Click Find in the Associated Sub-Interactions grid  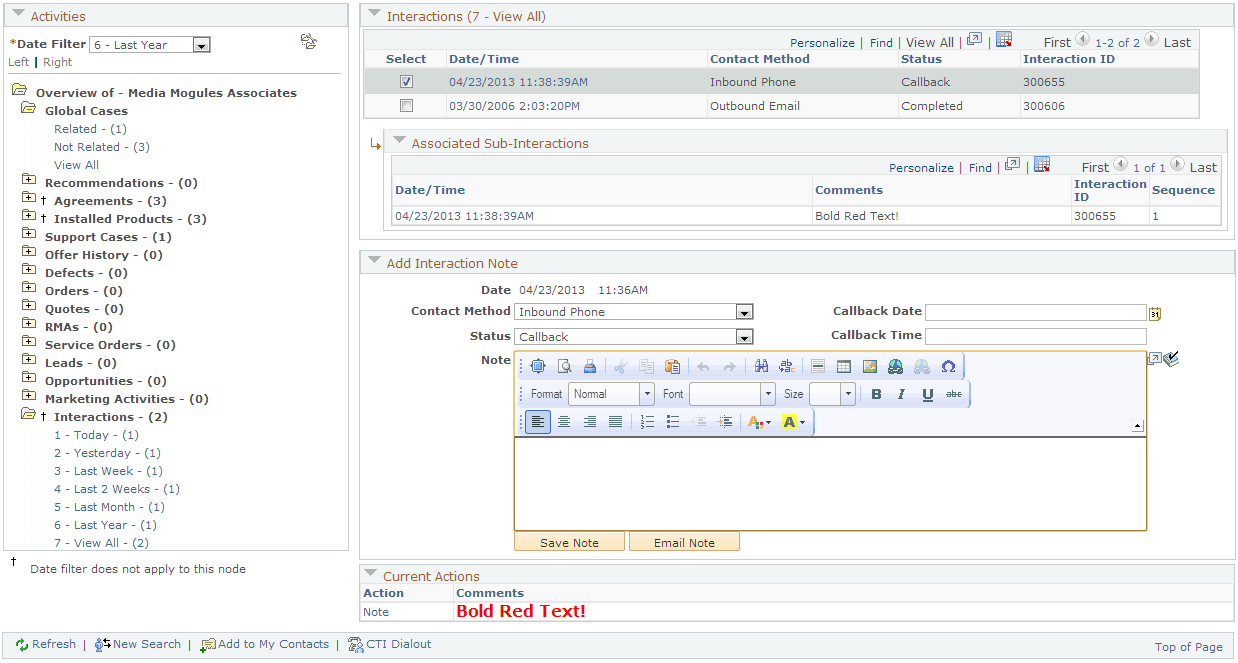[x=980, y=168]
